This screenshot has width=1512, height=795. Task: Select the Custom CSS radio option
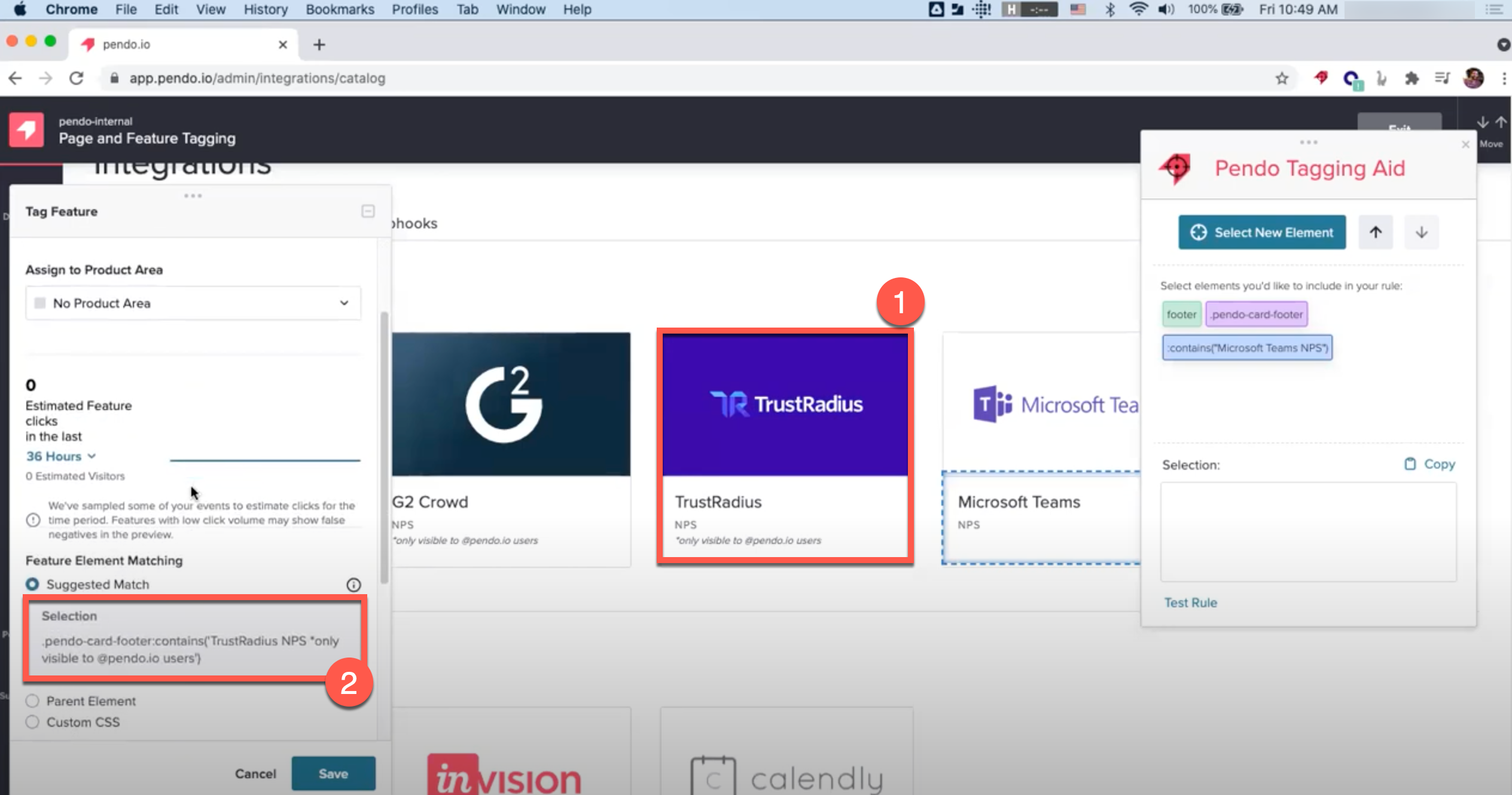[32, 722]
